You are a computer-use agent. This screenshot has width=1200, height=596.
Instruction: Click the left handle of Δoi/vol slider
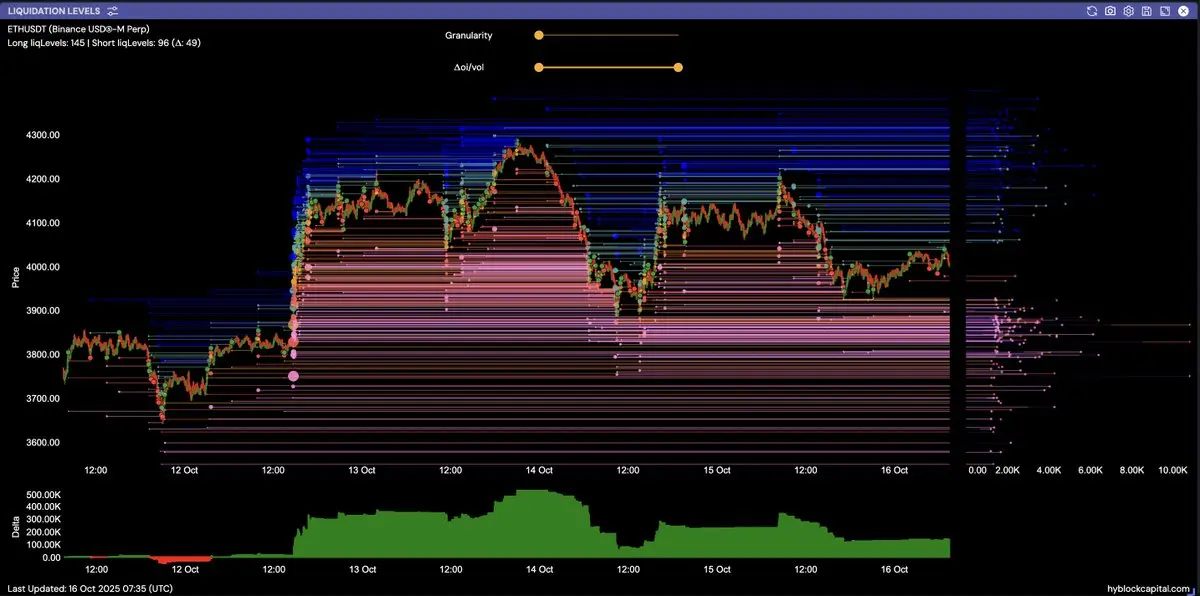point(539,68)
